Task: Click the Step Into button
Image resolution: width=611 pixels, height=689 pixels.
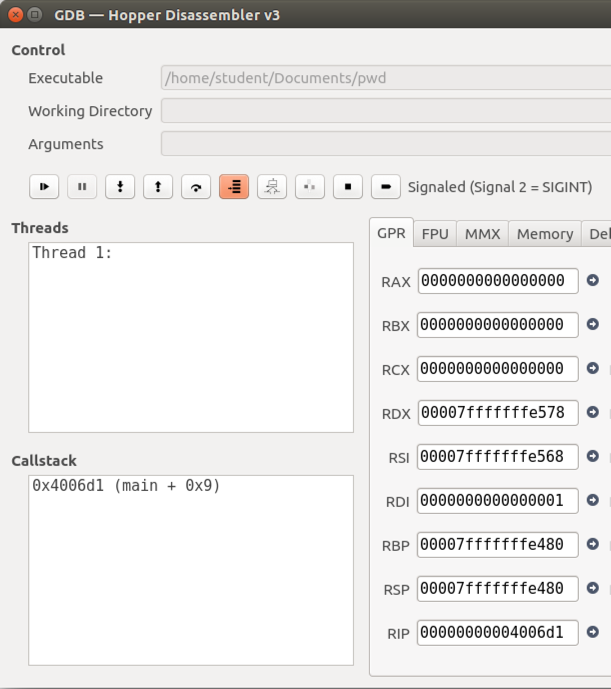Action: [120, 187]
